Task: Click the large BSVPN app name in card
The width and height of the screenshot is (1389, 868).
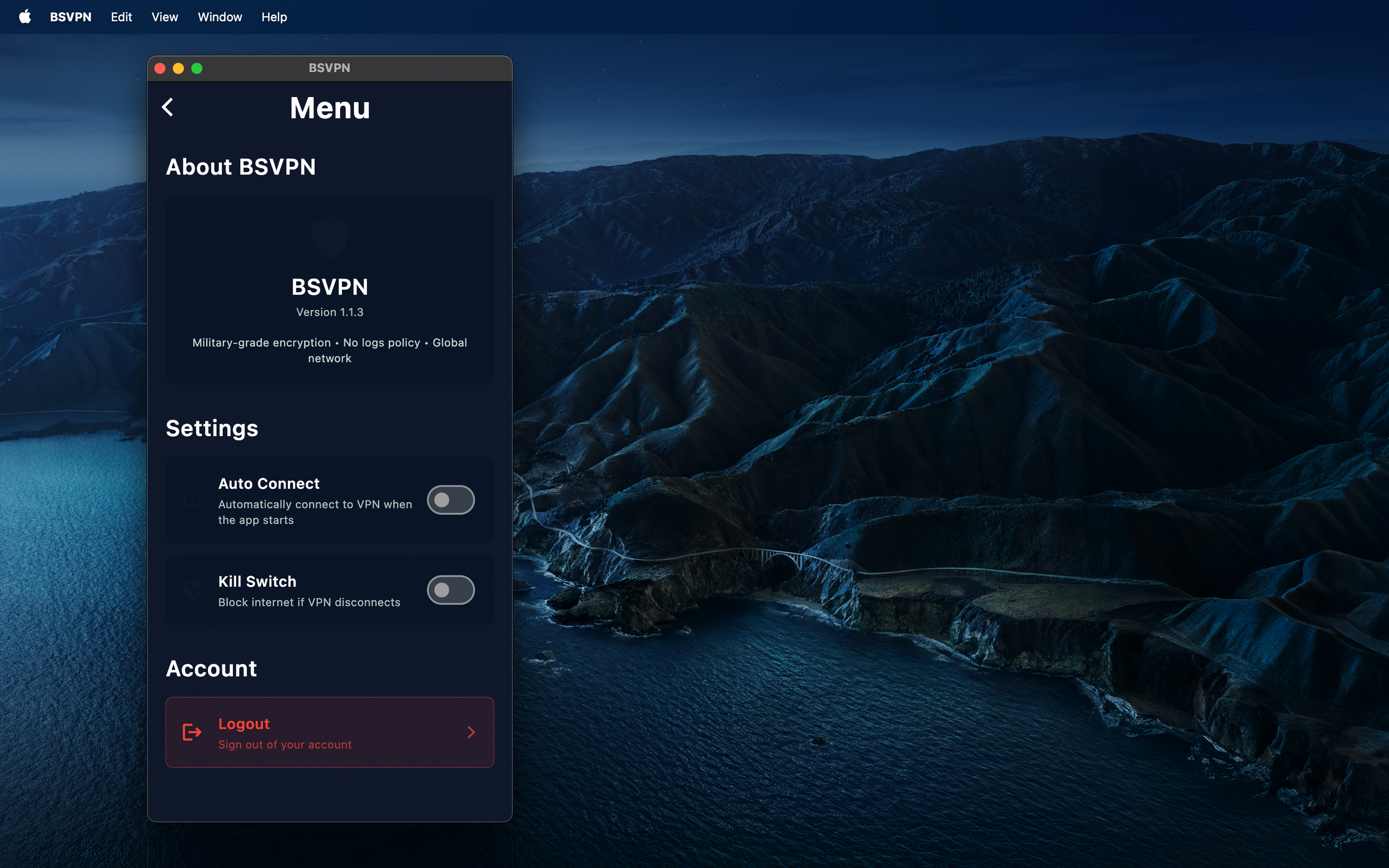Action: 329,286
